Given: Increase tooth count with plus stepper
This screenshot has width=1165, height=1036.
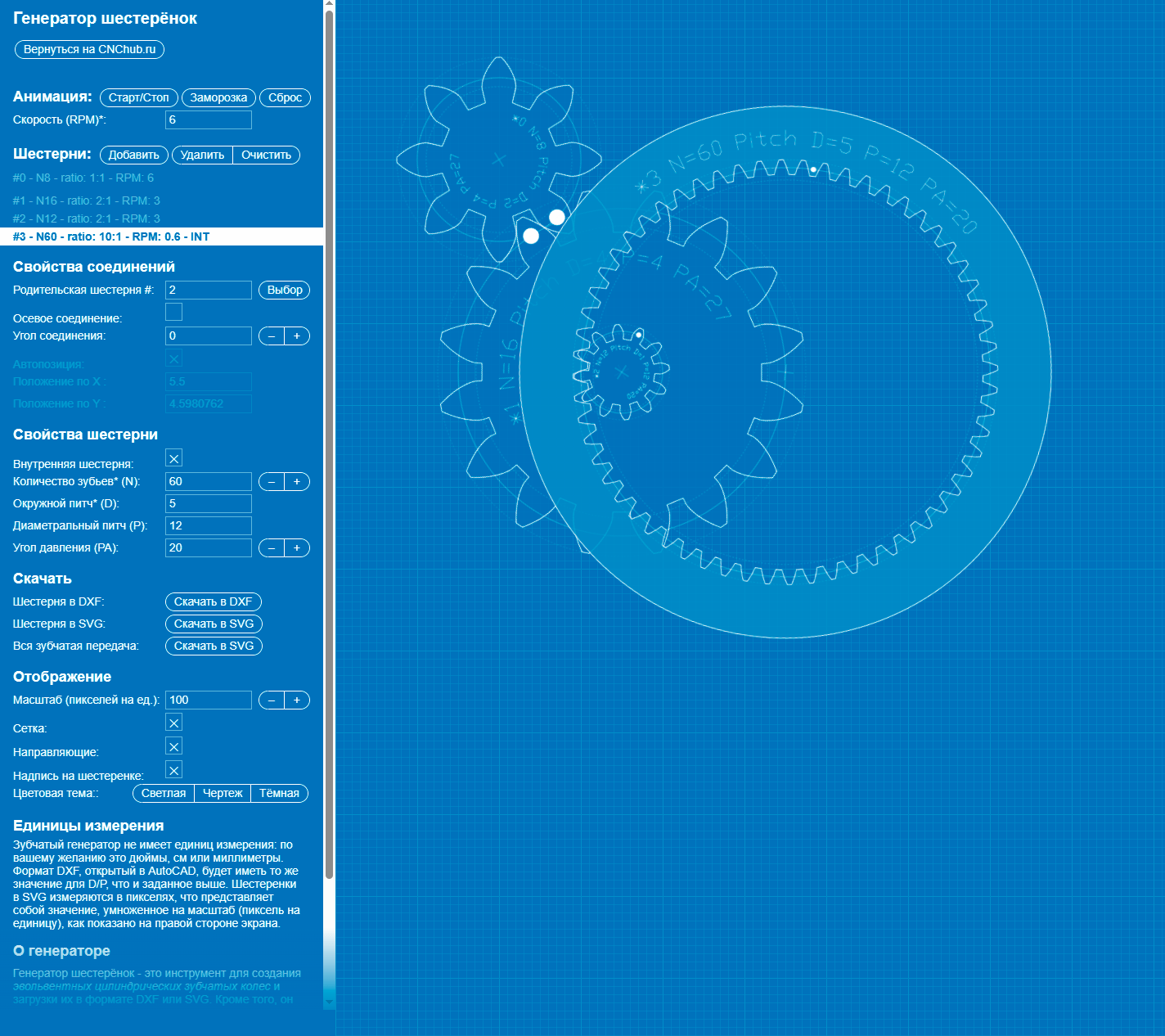Looking at the screenshot, I should point(297,481).
